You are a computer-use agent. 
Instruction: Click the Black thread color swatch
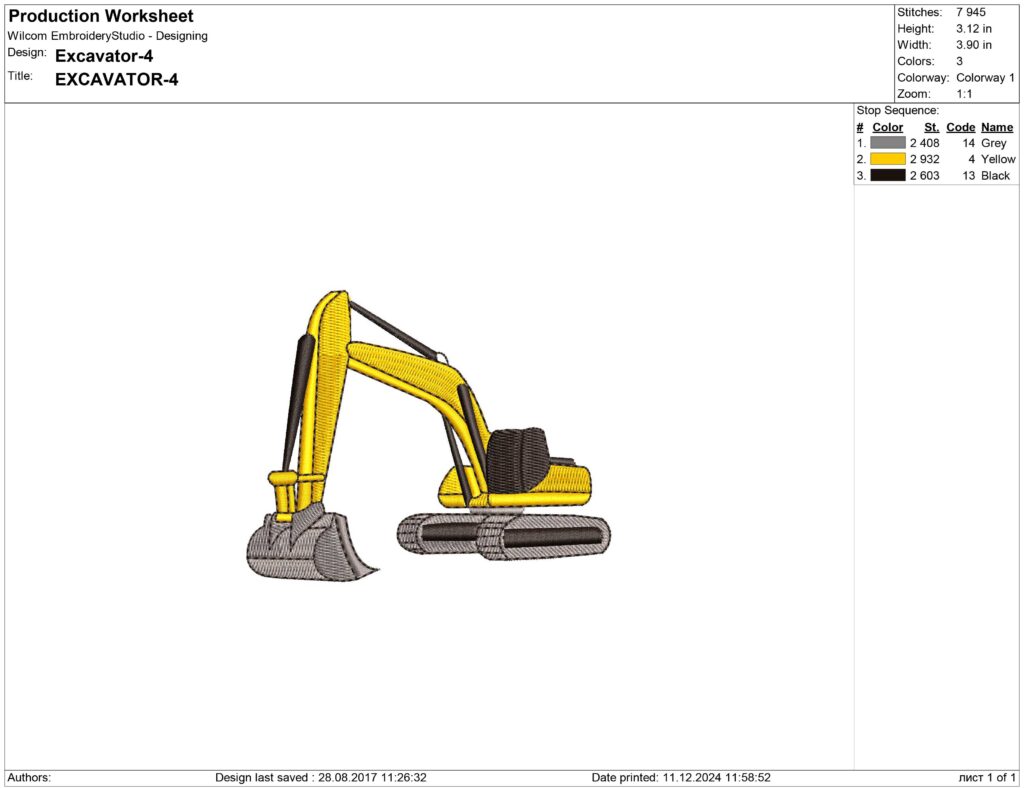pyautogui.click(x=888, y=175)
